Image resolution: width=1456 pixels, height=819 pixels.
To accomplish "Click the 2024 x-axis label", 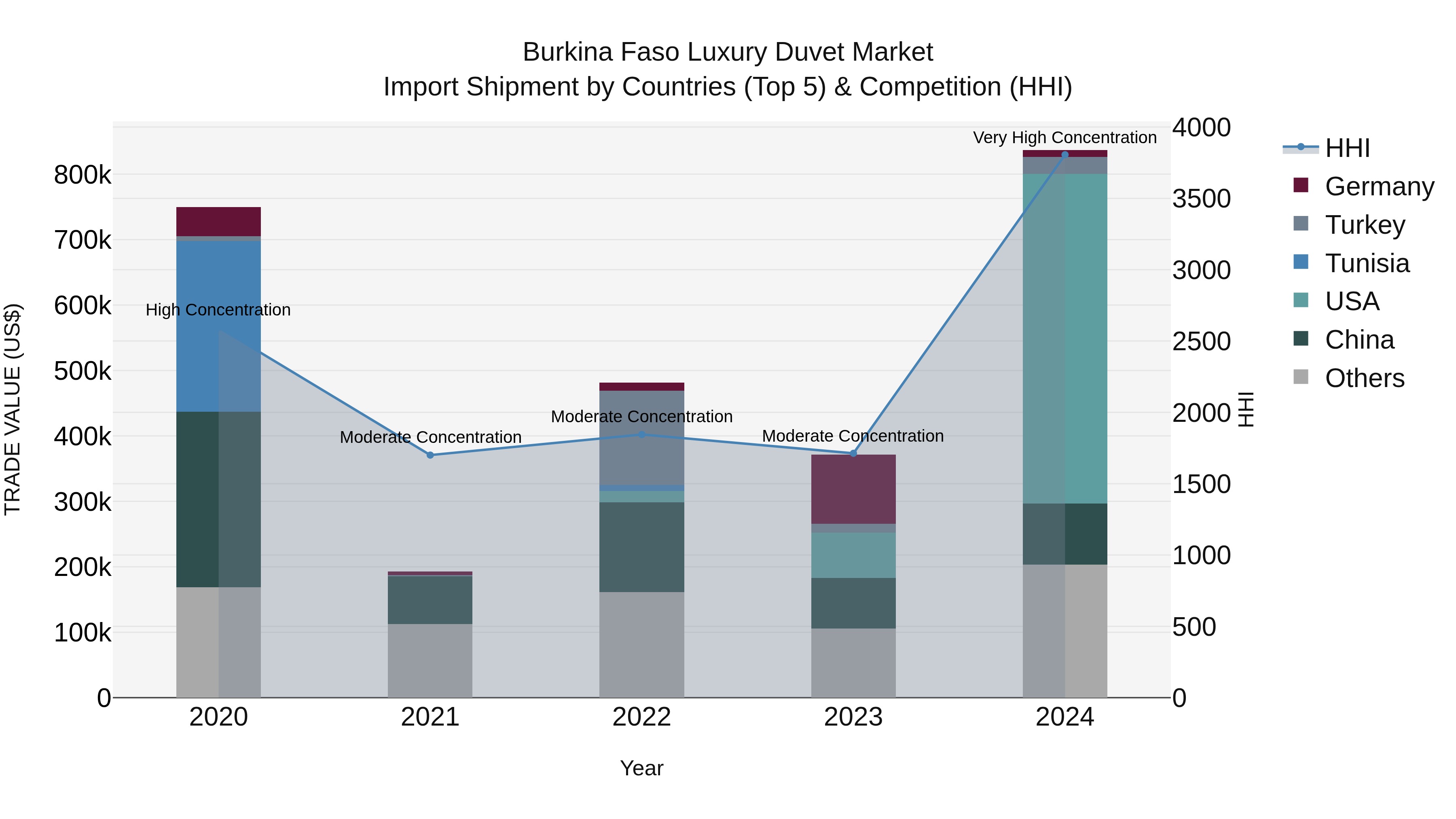I will 1065,717.
